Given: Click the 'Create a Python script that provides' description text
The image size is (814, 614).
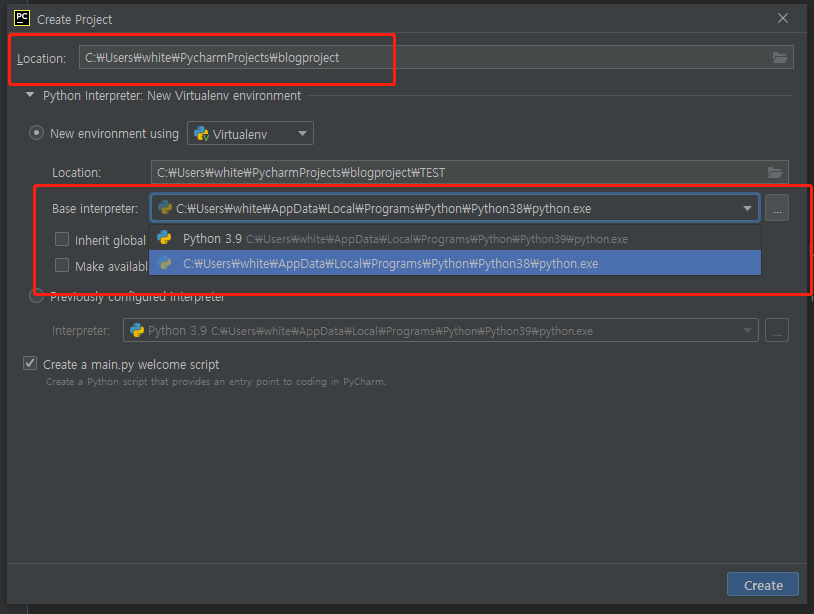Looking at the screenshot, I should coord(215,381).
